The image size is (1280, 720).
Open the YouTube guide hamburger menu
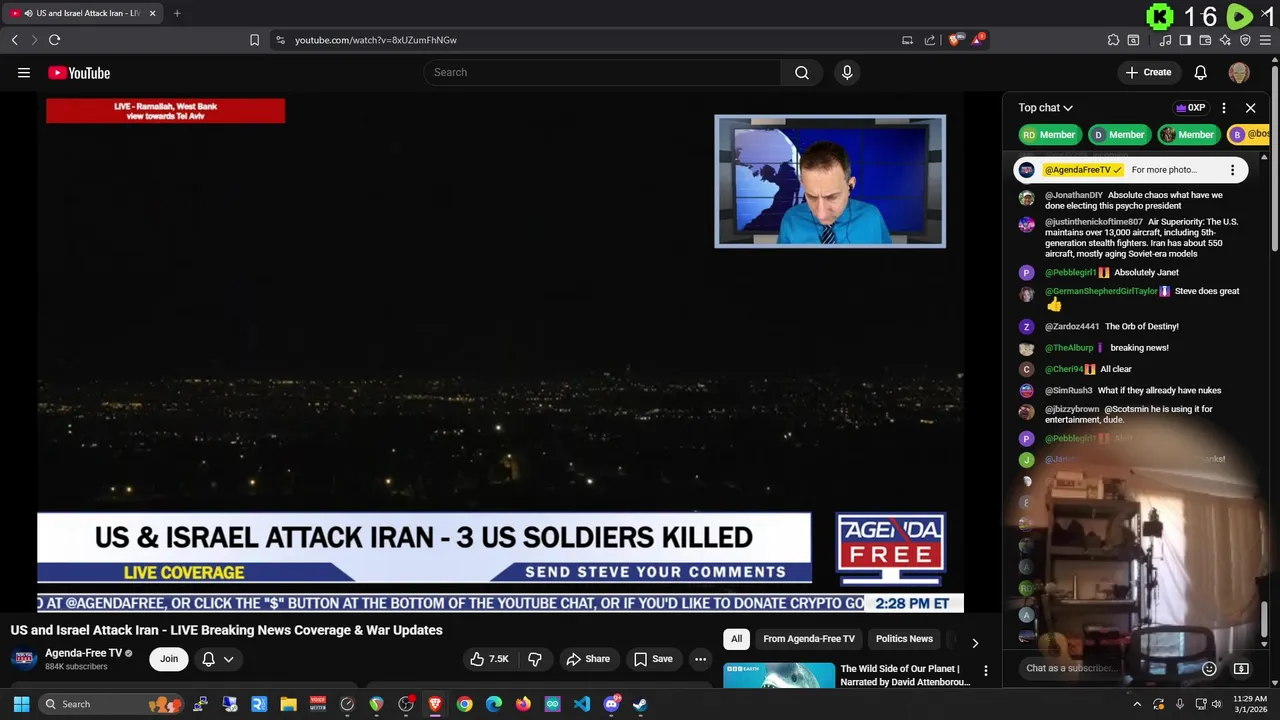click(x=24, y=72)
